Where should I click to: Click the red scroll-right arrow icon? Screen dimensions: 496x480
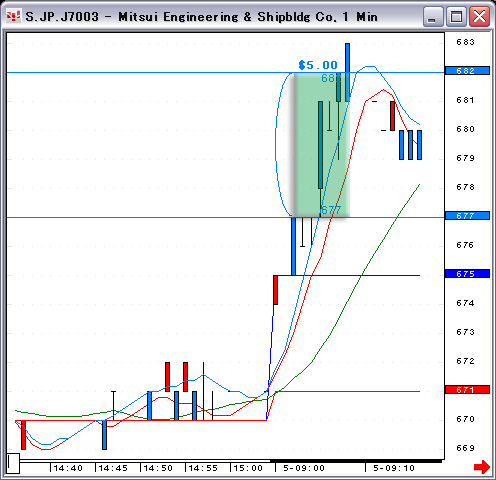click(482, 466)
